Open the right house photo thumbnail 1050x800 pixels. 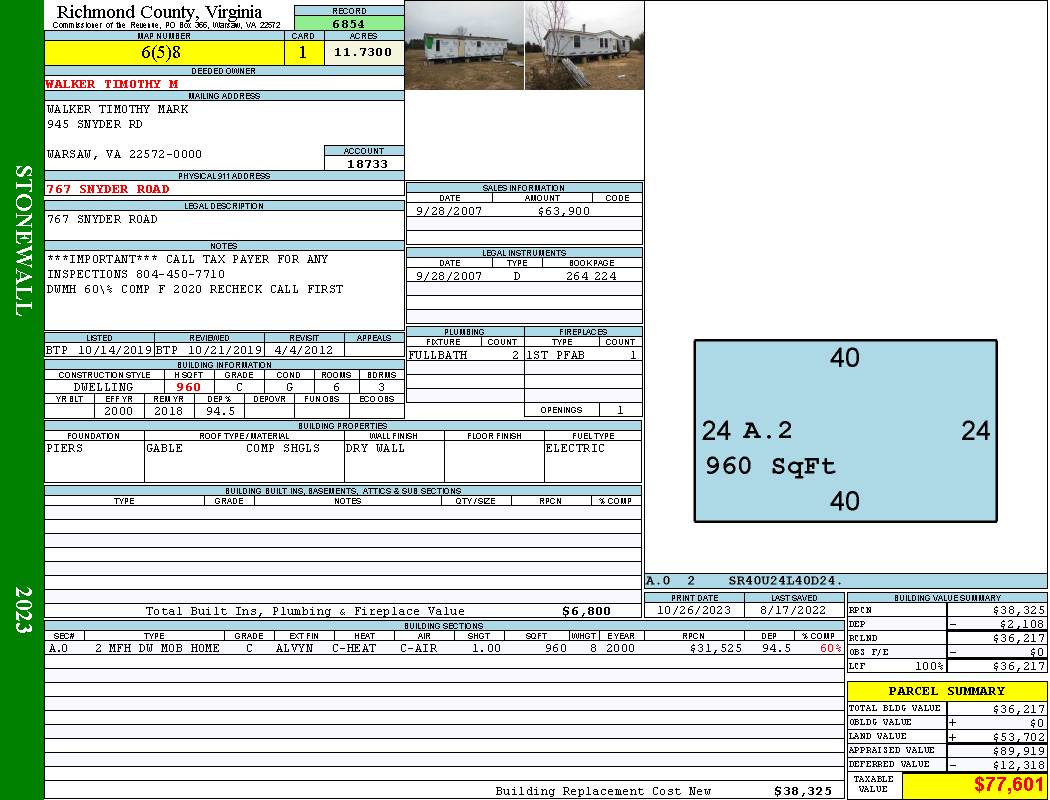[x=585, y=46]
